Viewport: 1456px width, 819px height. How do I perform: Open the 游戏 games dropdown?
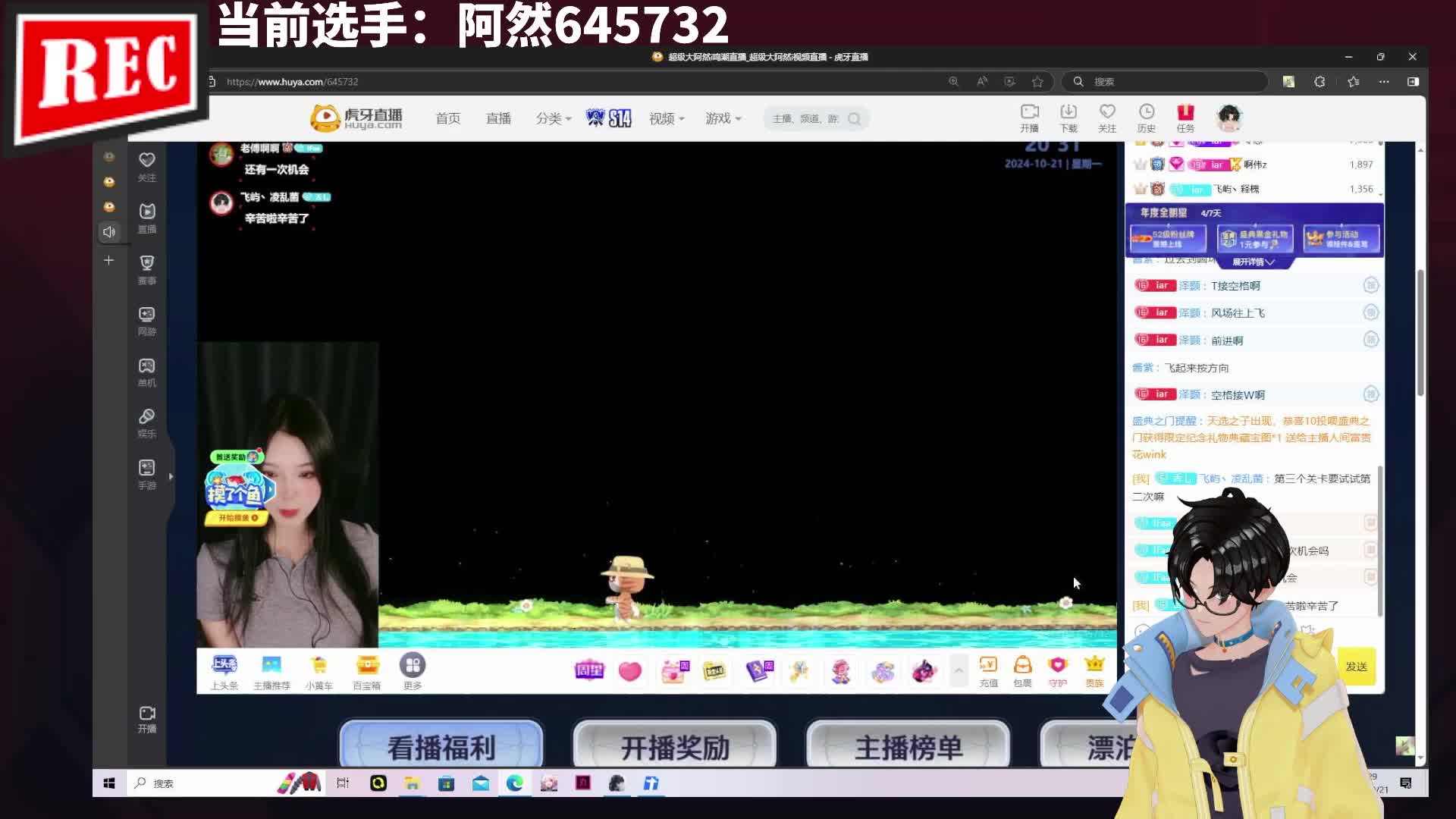[718, 118]
